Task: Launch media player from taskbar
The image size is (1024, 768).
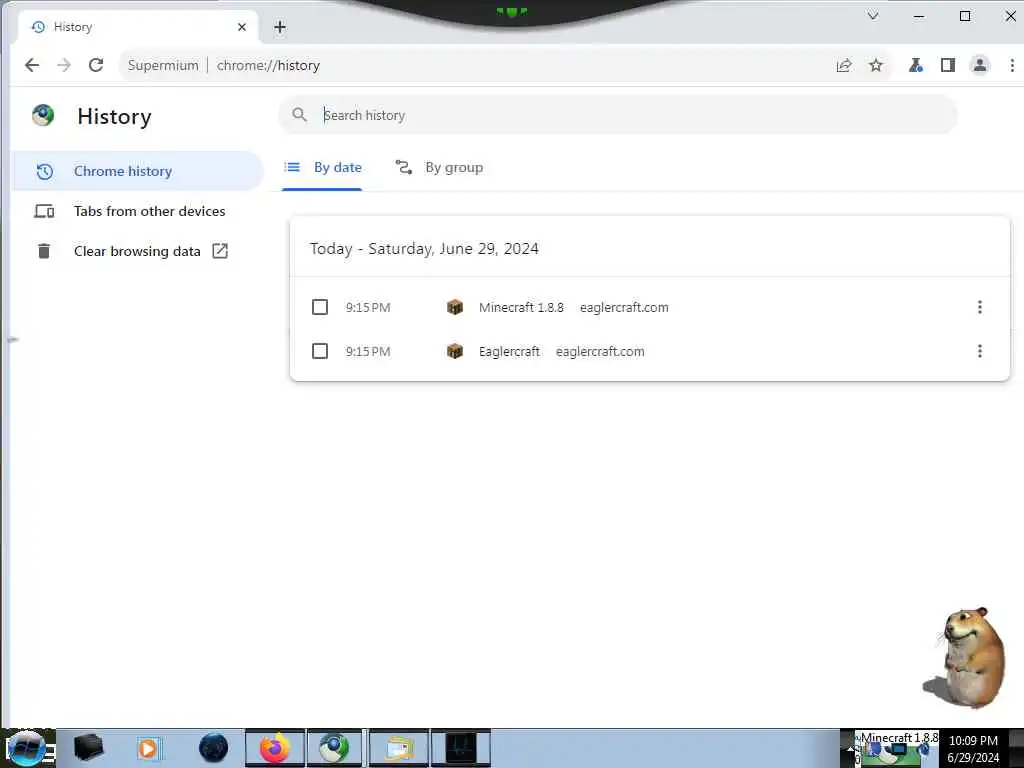Action: click(148, 748)
